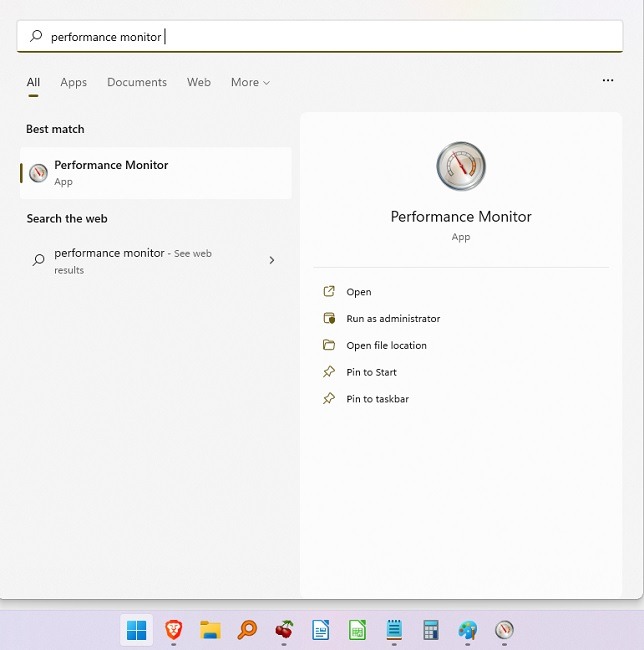Open Performance Monitor gauge icon on taskbar

(504, 630)
